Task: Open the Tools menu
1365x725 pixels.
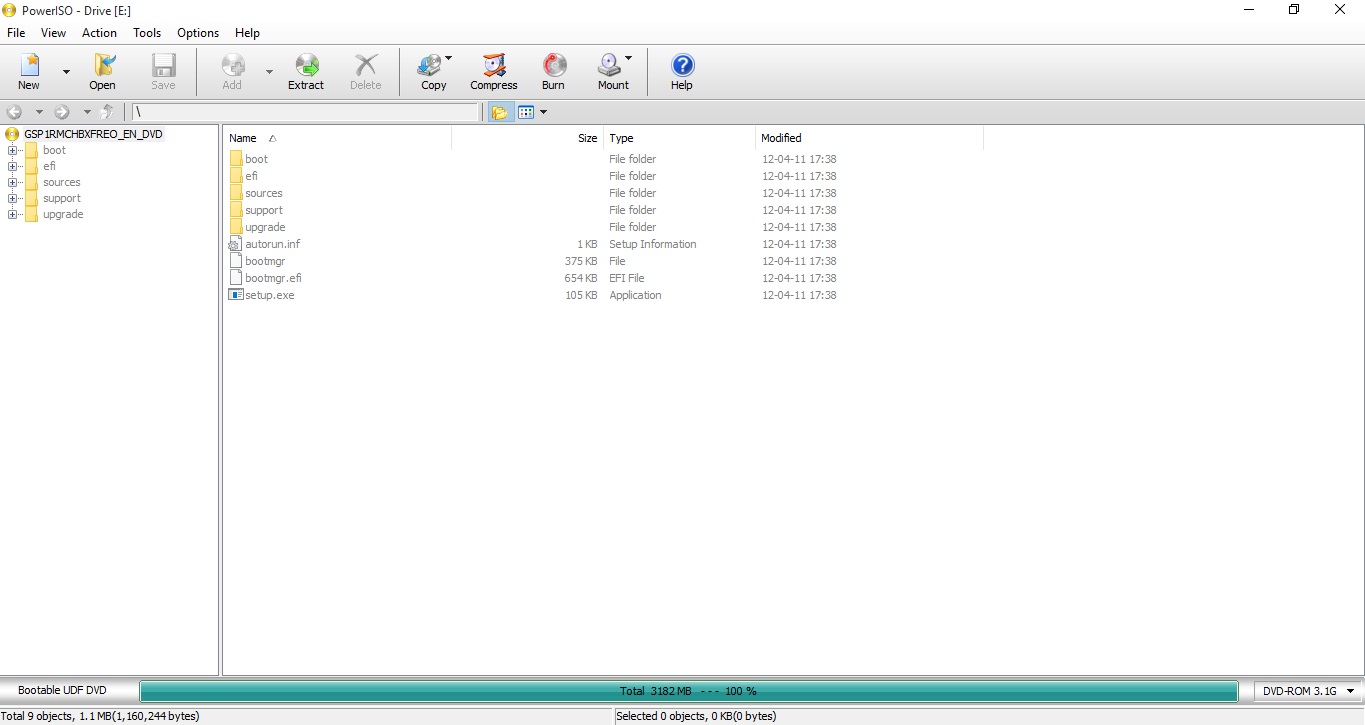Action: click(x=147, y=33)
